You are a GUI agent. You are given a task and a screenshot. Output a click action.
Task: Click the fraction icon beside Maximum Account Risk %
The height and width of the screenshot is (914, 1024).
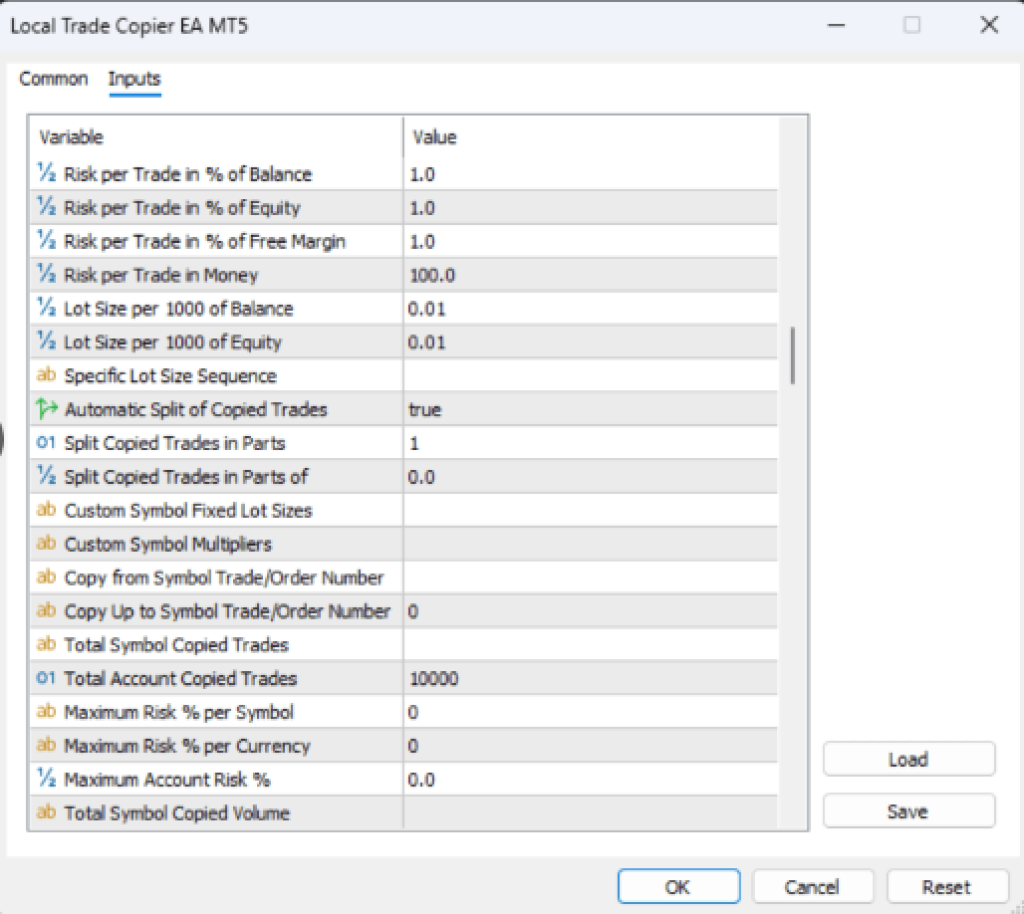click(46, 779)
